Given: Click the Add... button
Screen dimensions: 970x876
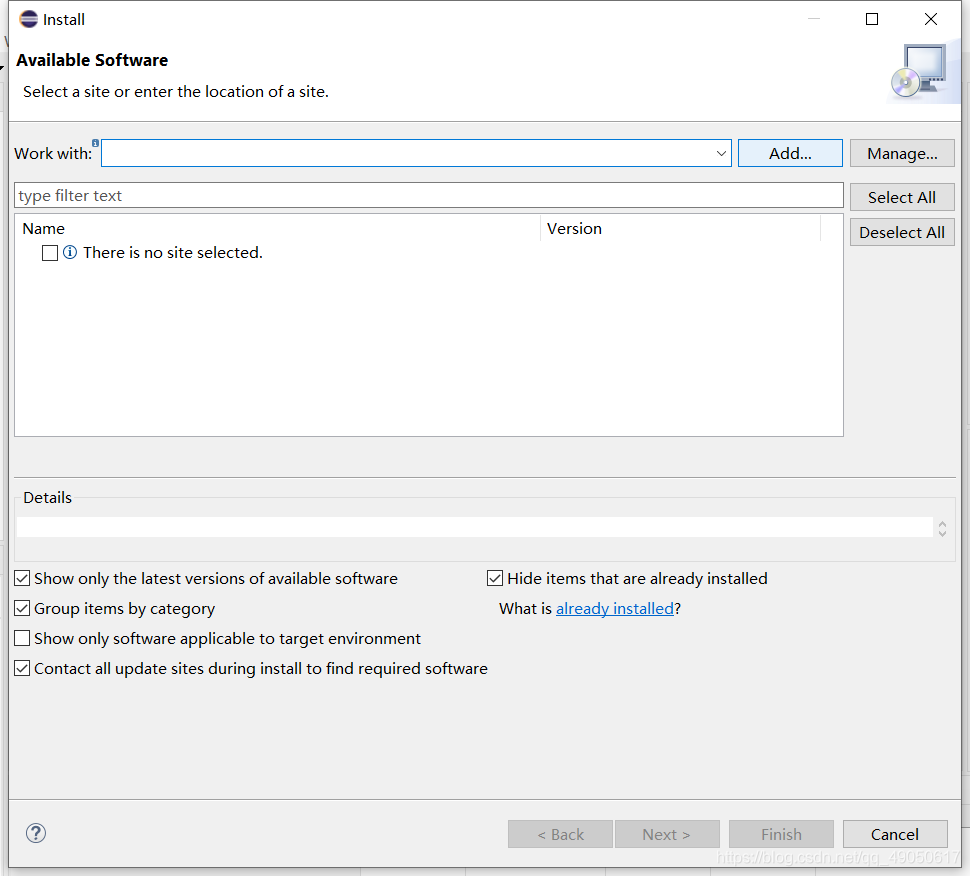Looking at the screenshot, I should [x=790, y=153].
